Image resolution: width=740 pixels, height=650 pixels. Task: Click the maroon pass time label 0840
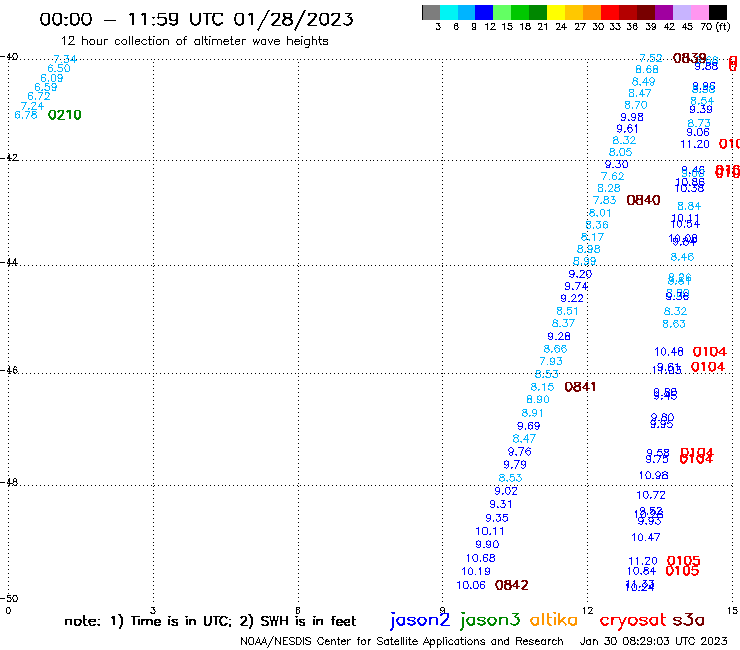pyautogui.click(x=643, y=200)
